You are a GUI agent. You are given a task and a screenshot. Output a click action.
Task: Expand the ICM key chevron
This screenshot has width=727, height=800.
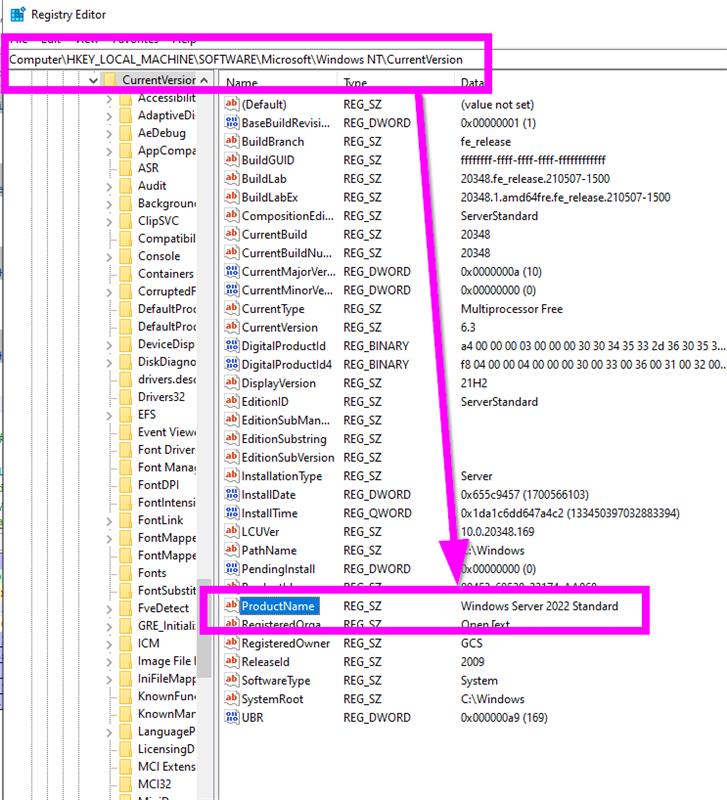[x=108, y=643]
